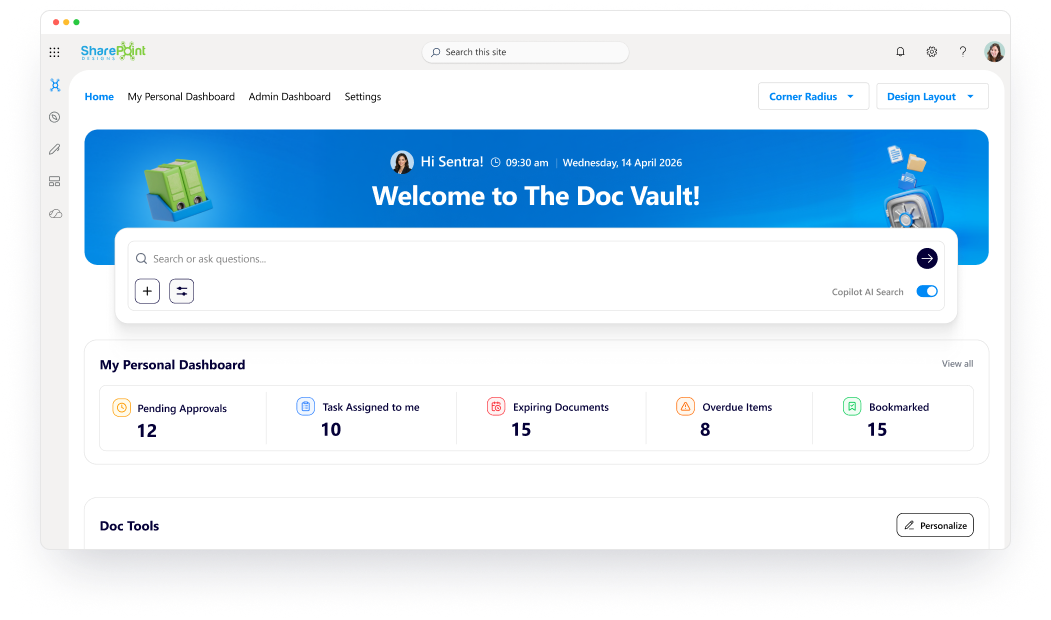1051x620 pixels.
Task: Expand the Corner Radius dropdown
Action: [x=813, y=97]
